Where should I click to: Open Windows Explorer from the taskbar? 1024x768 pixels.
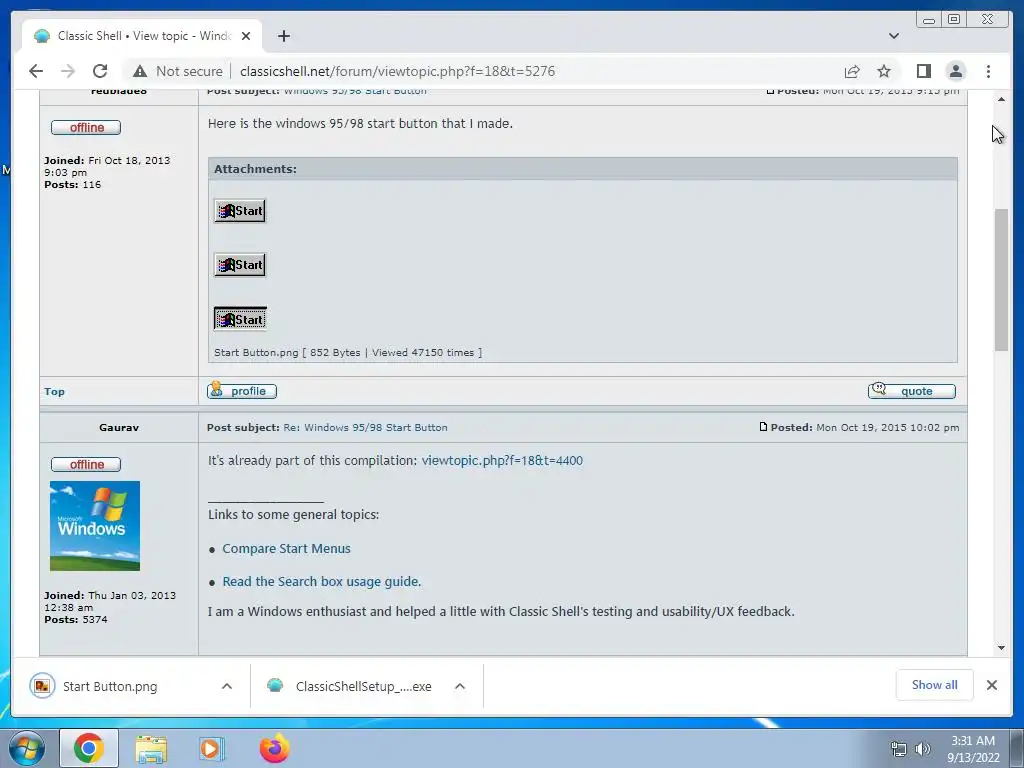click(151, 749)
